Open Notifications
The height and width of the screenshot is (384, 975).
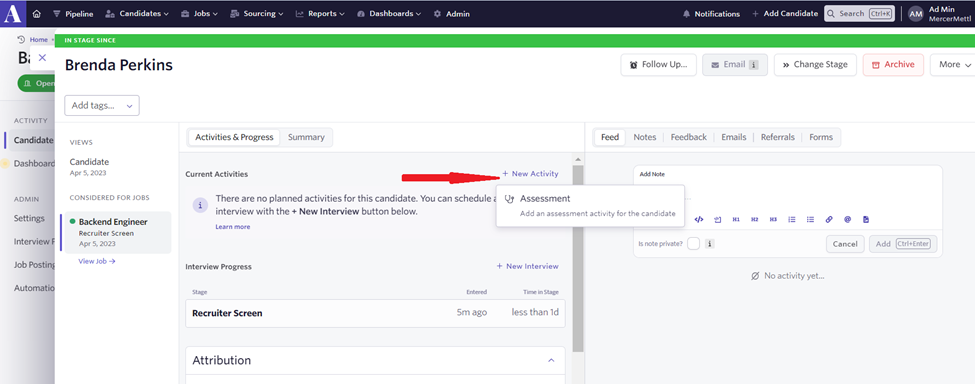tap(711, 14)
